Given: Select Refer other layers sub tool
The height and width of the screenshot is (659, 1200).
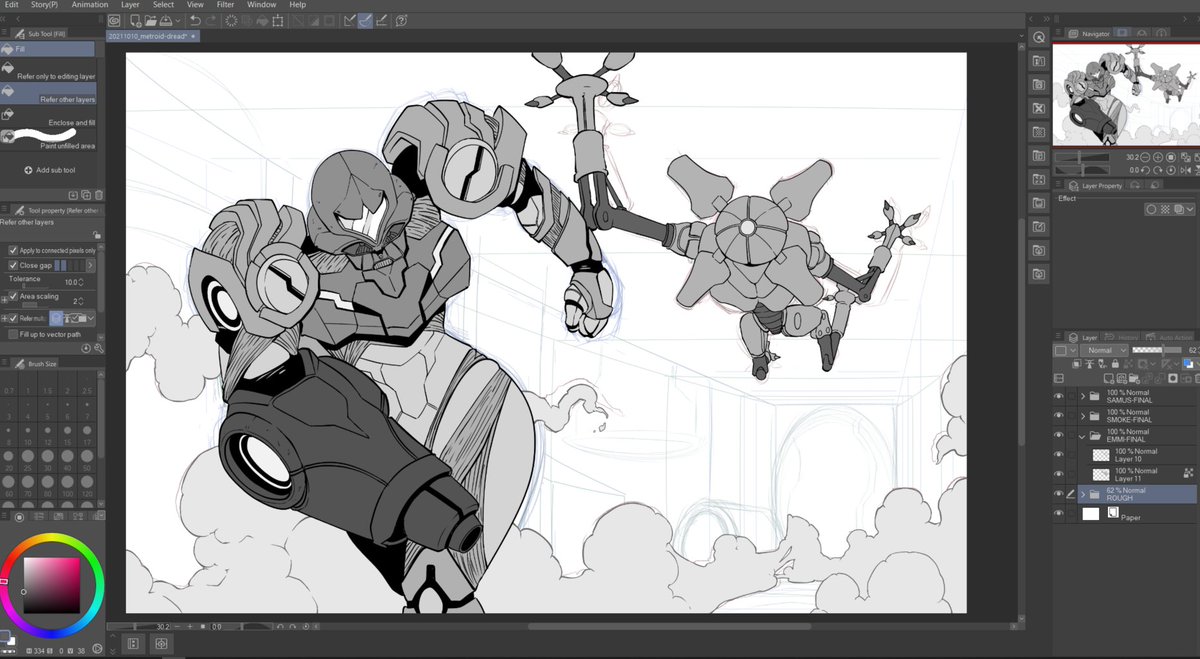Looking at the screenshot, I should [x=48, y=92].
